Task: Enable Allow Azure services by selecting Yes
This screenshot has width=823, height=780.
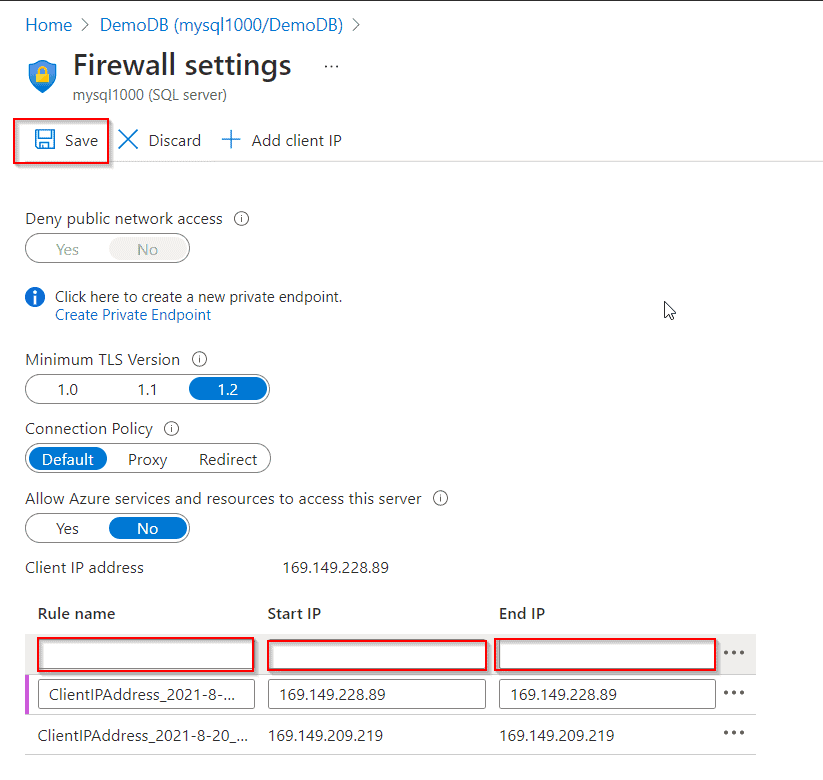Action: [x=67, y=528]
